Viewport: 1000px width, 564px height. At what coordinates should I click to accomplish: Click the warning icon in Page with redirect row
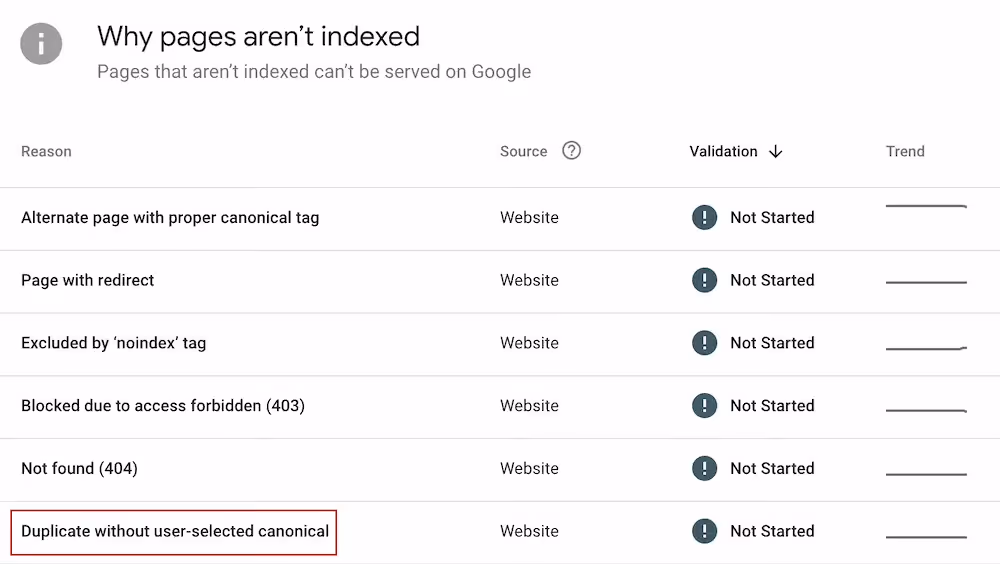[704, 280]
